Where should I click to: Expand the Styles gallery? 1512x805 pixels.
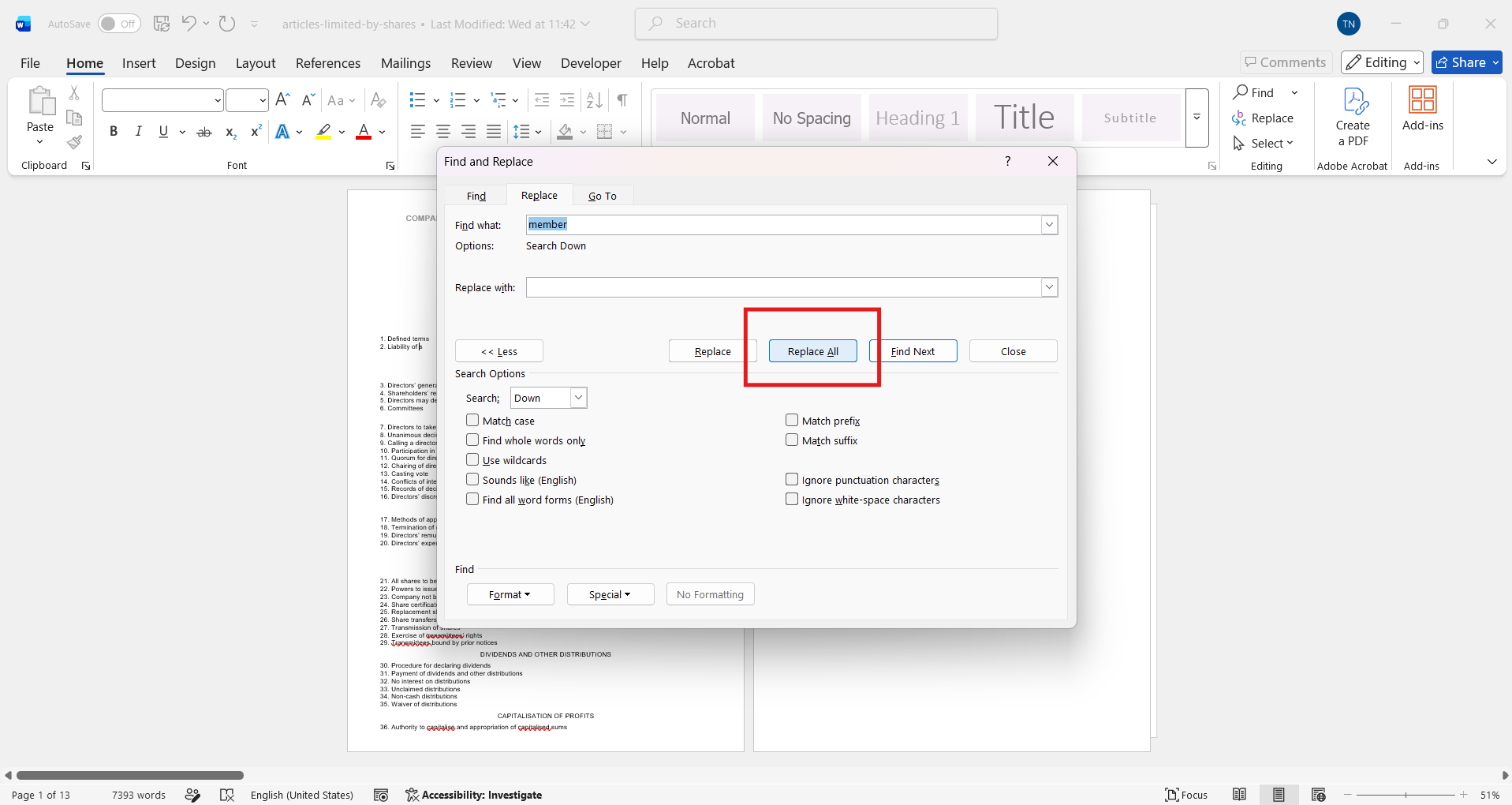pos(1197,118)
